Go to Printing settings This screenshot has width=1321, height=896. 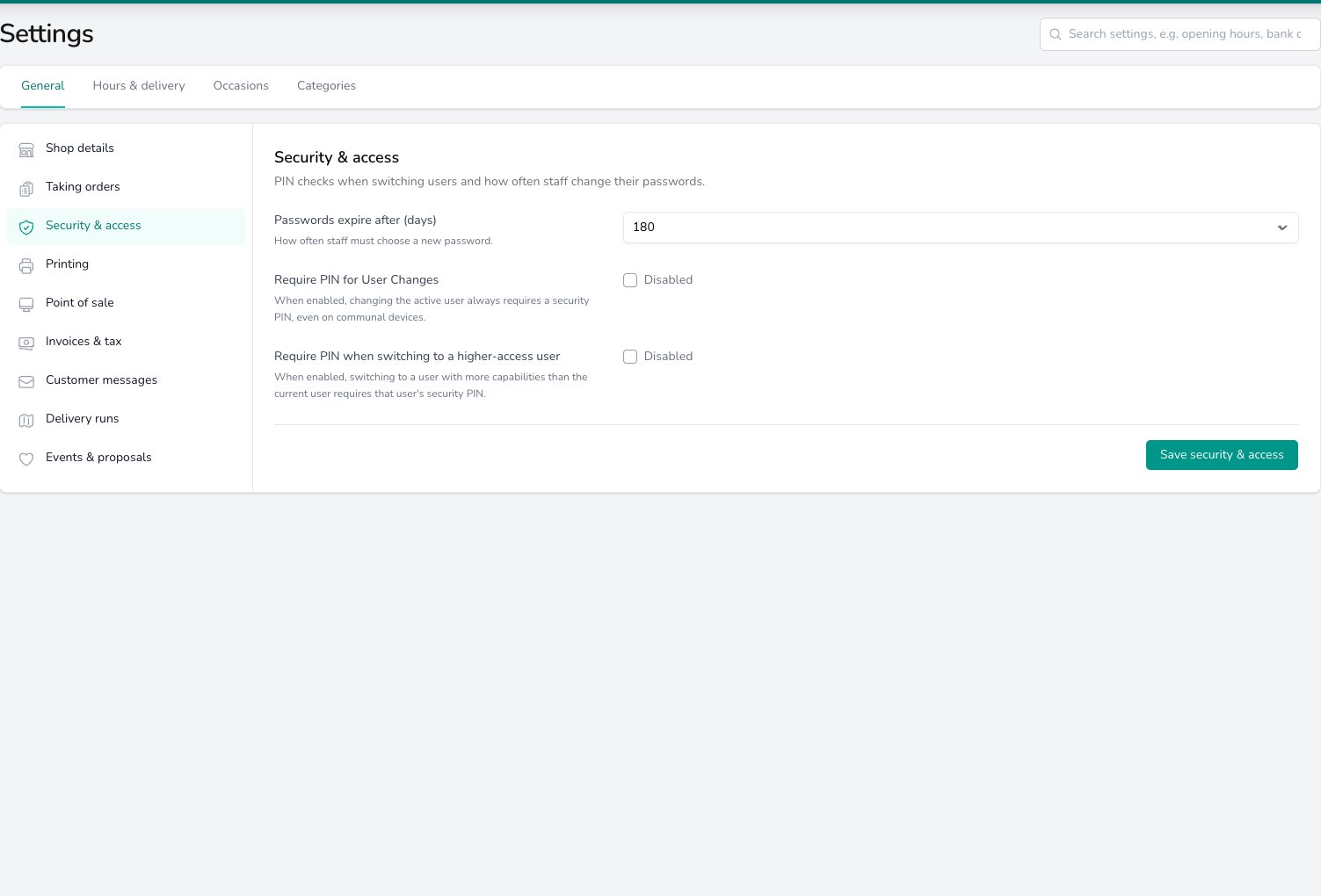[x=126, y=264]
